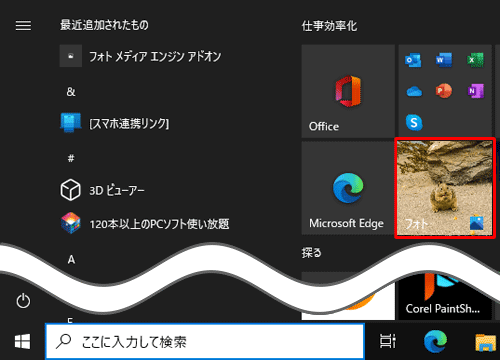This screenshot has height=360, width=500.
Task: Open 3D ビューアー app
Action: (x=102, y=190)
